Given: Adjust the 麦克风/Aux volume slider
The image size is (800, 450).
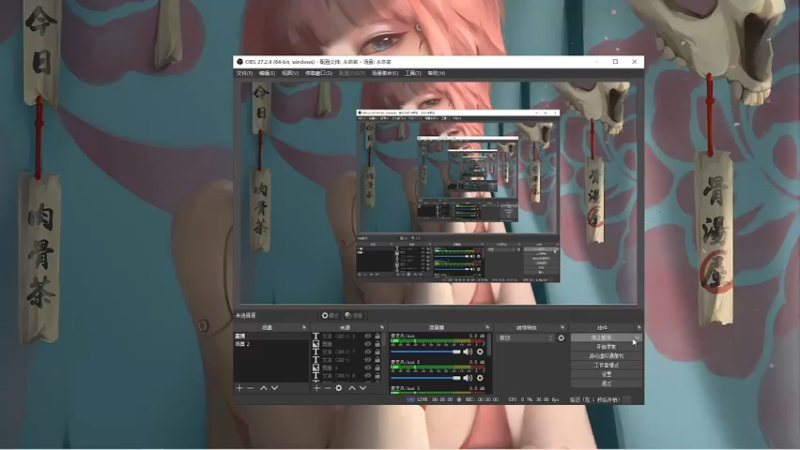Looking at the screenshot, I should (426, 352).
